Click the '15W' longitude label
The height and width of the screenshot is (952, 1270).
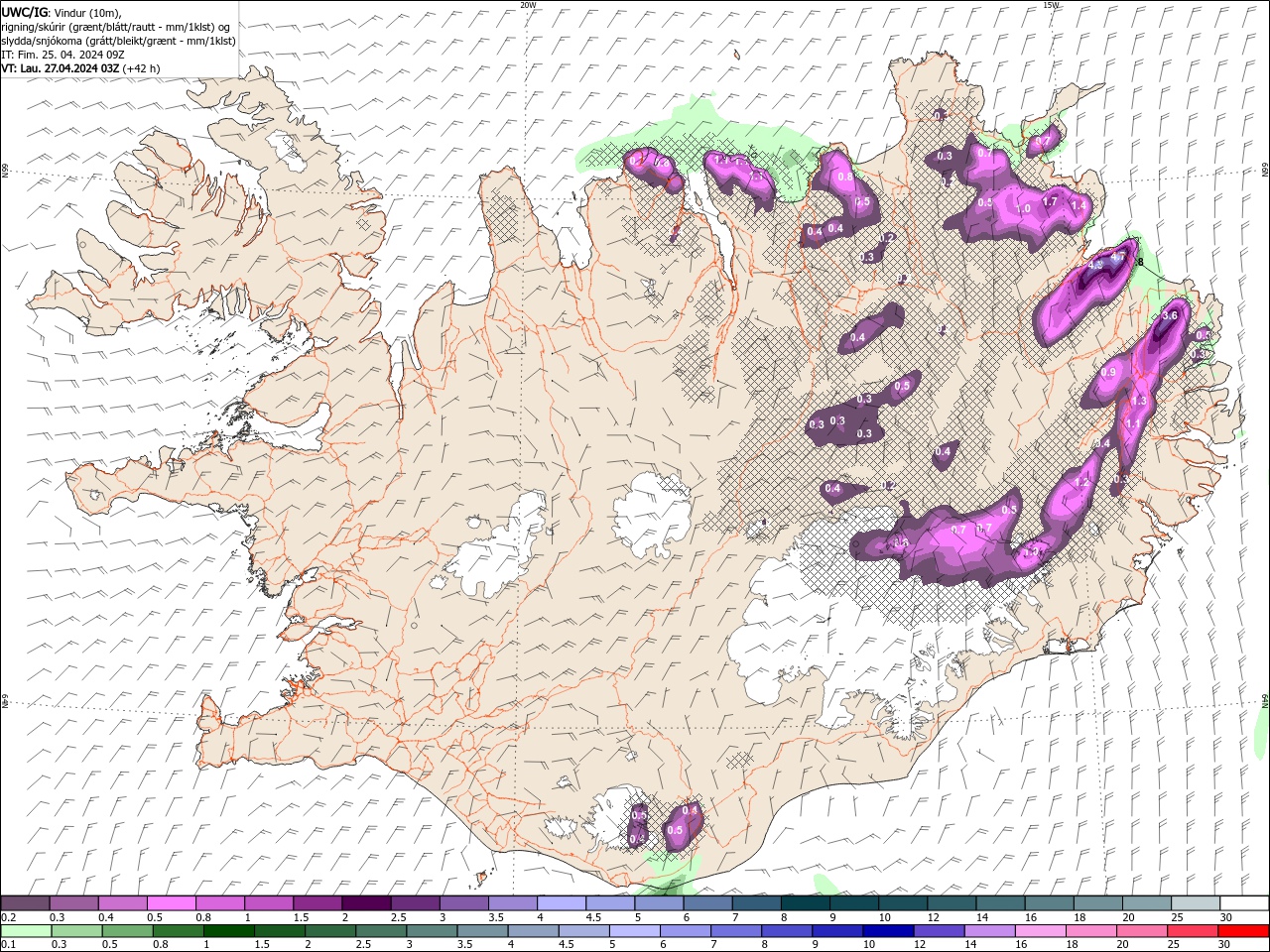pyautogui.click(x=1051, y=5)
